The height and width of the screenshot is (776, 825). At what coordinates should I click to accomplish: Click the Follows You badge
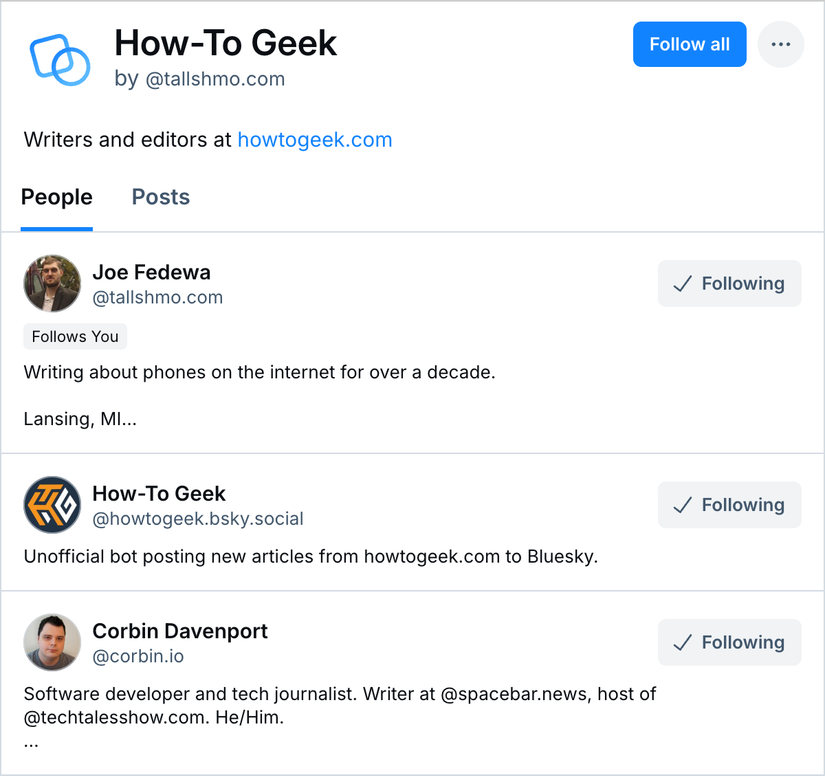[75, 336]
